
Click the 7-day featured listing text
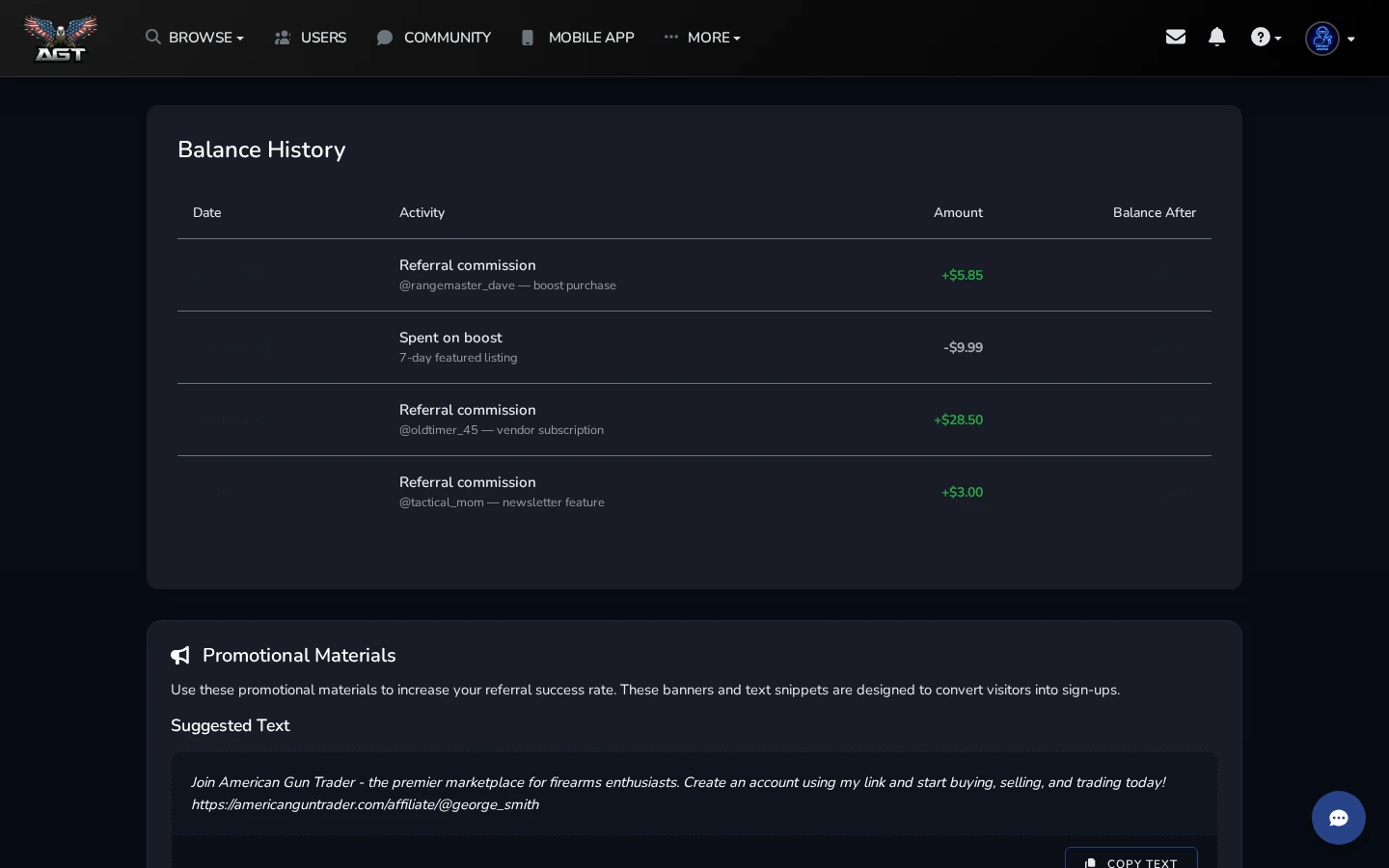(458, 358)
